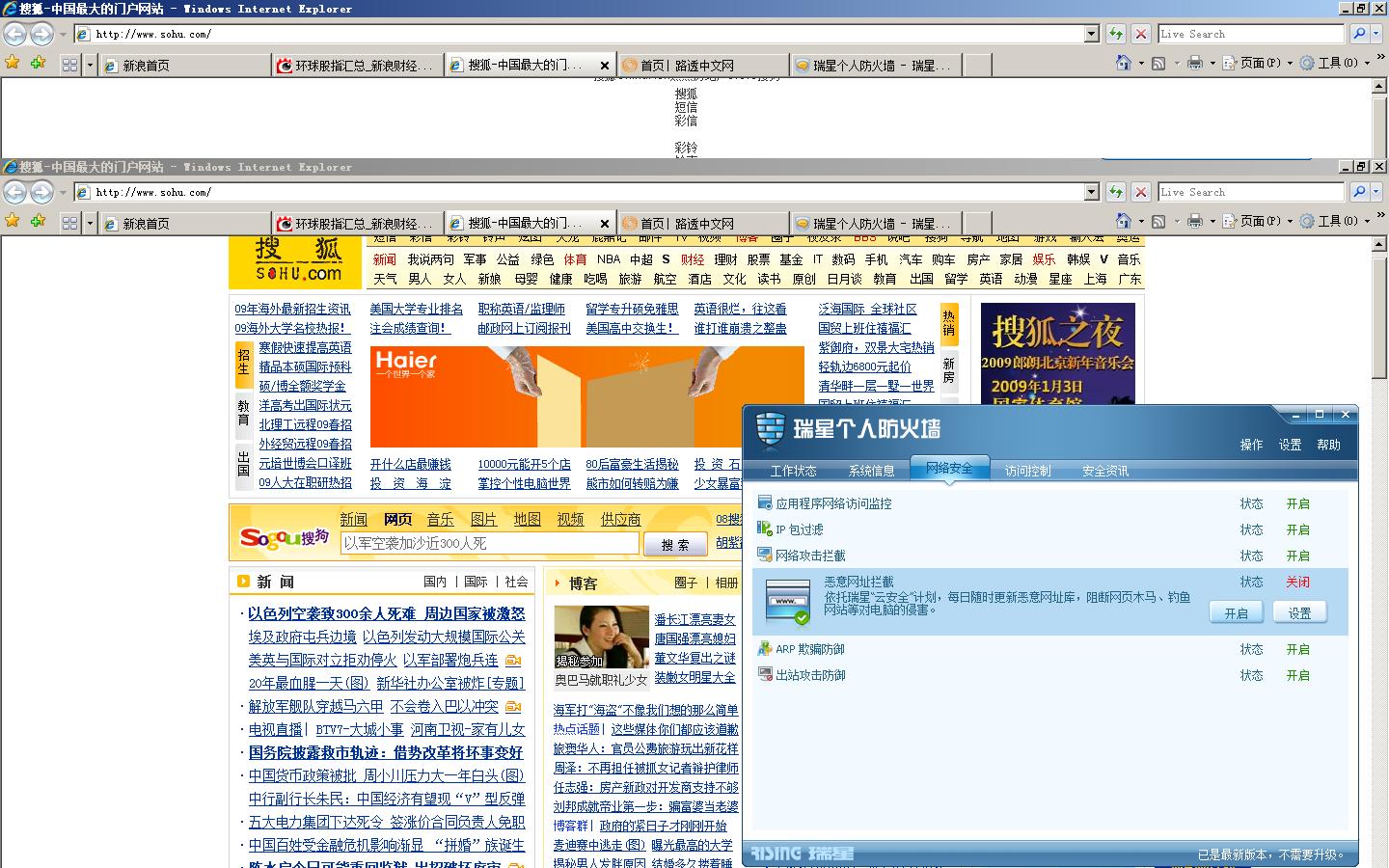This screenshot has width=1389, height=868.
Task: Click the 出站攻击防御 row icon
Action: click(765, 674)
